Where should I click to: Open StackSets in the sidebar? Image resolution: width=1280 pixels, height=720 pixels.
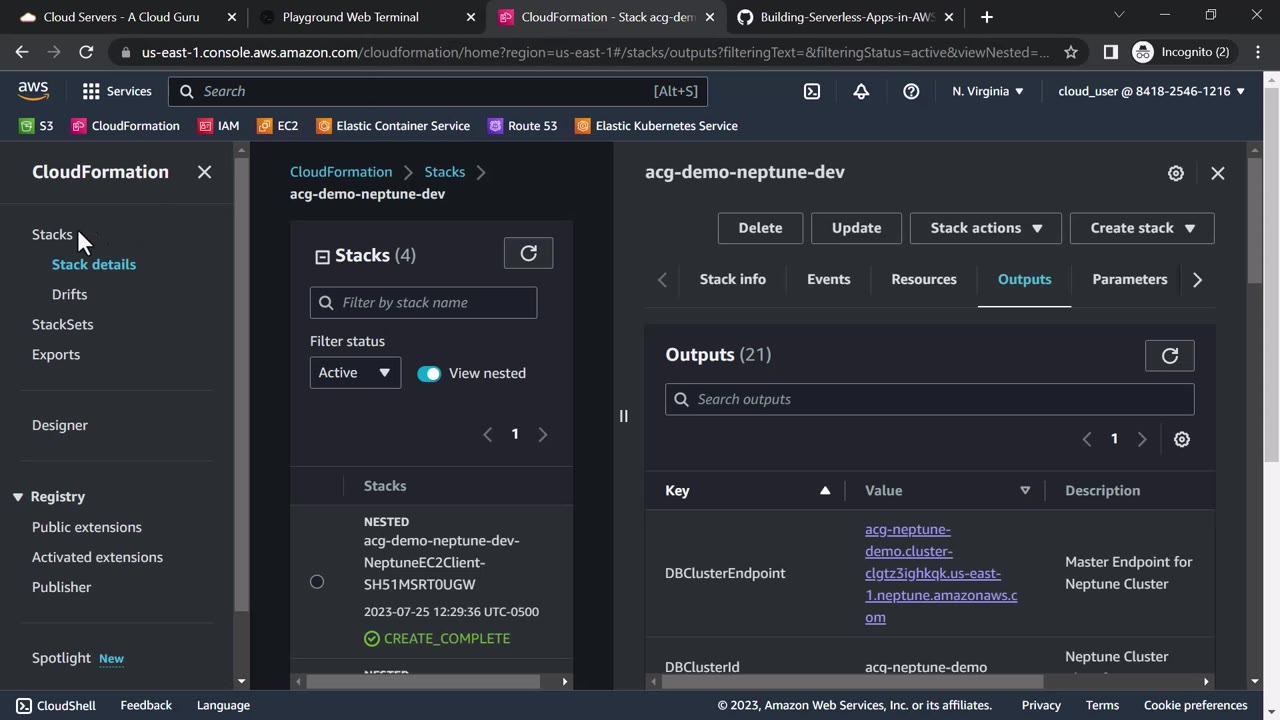[63, 325]
